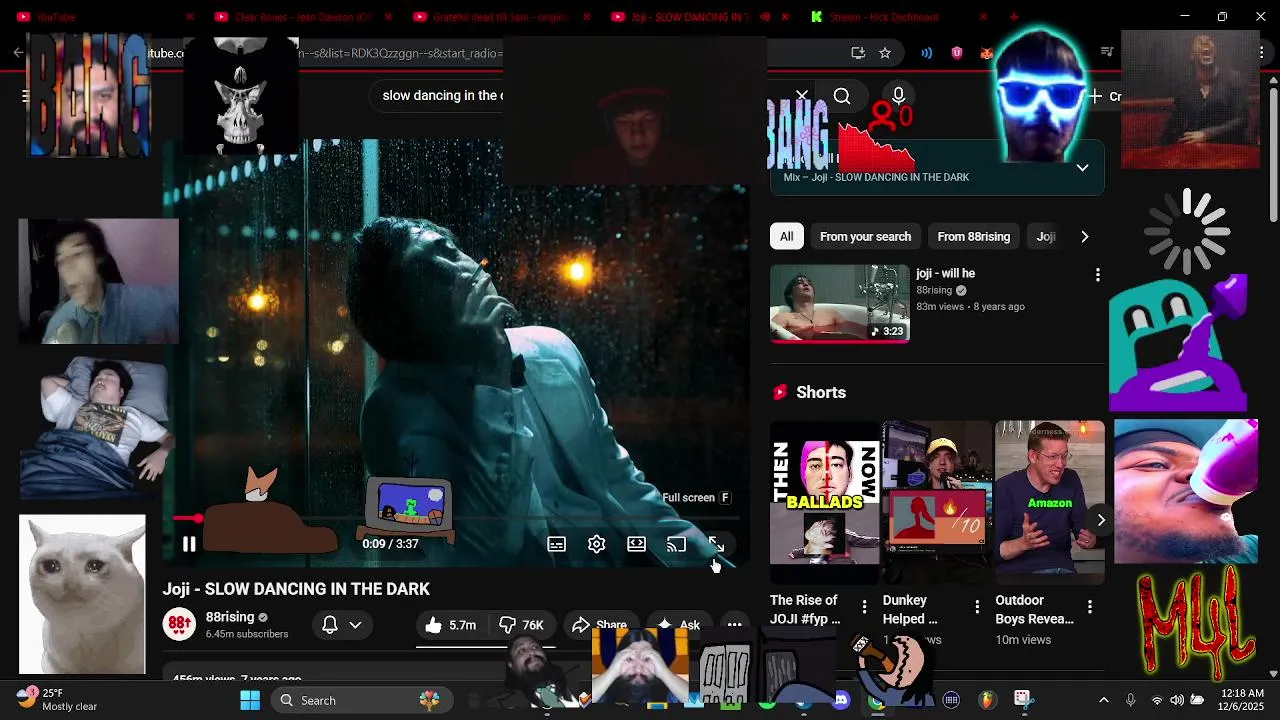Open the player settings gear

[597, 544]
